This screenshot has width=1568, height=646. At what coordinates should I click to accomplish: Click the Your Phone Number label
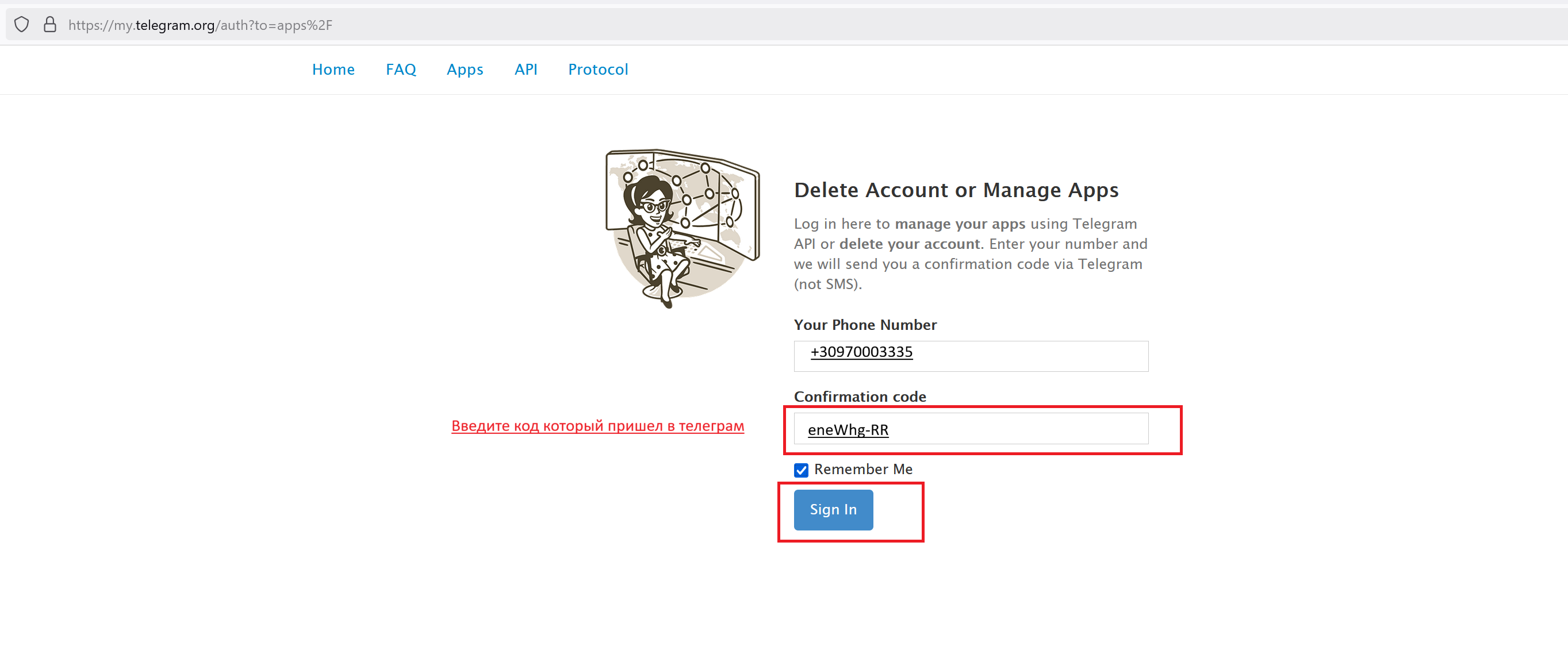864,325
